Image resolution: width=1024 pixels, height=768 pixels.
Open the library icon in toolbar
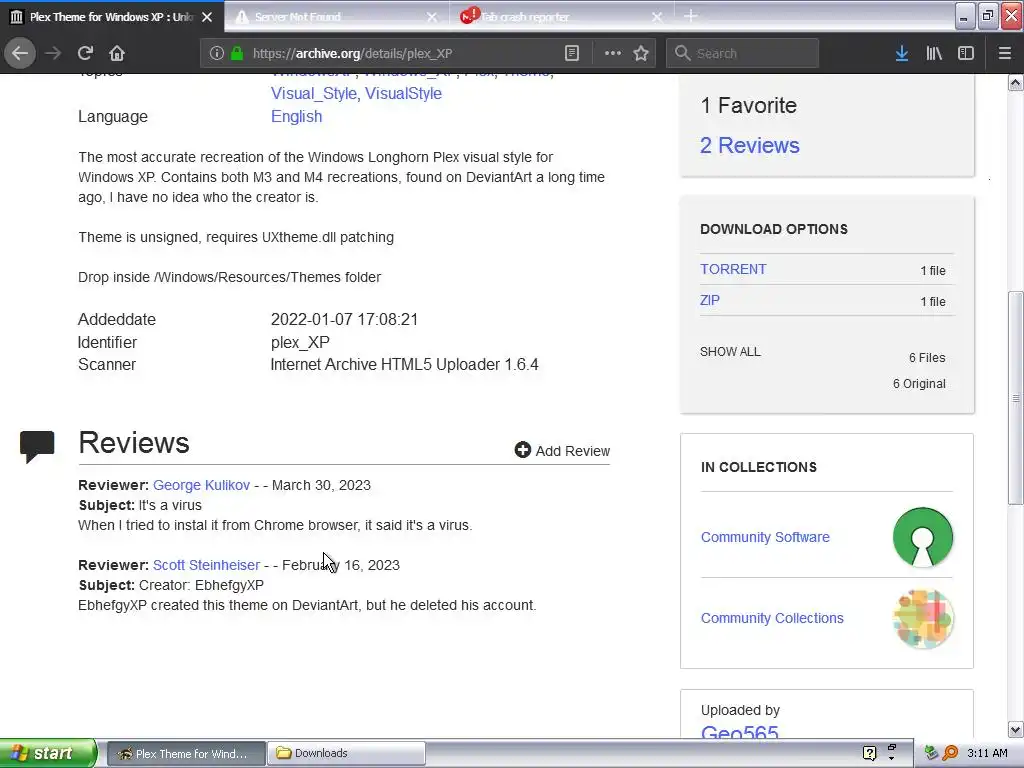click(x=934, y=53)
